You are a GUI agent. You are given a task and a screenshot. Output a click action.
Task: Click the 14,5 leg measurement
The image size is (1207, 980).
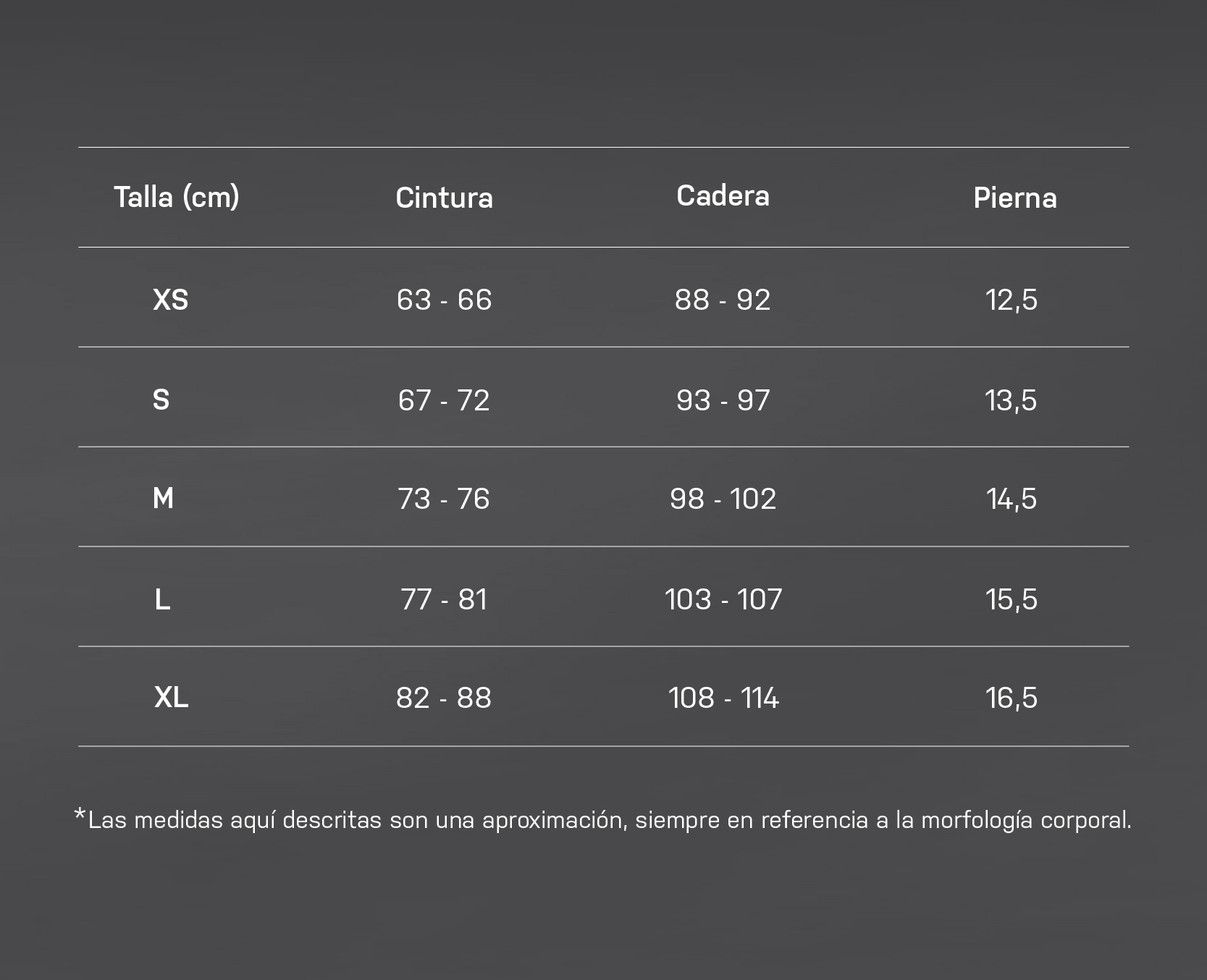point(1012,499)
